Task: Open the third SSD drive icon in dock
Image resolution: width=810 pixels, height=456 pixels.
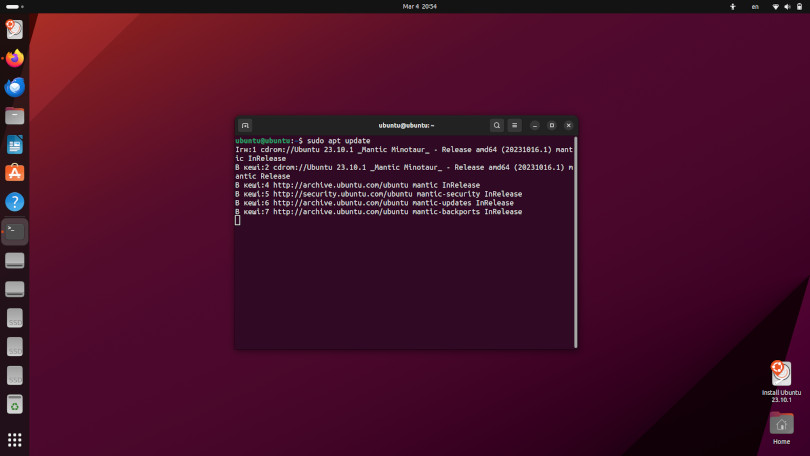Action: pos(14,376)
